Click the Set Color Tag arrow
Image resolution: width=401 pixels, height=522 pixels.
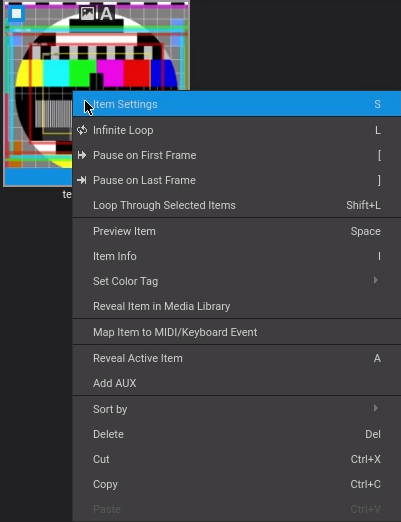(x=376, y=280)
